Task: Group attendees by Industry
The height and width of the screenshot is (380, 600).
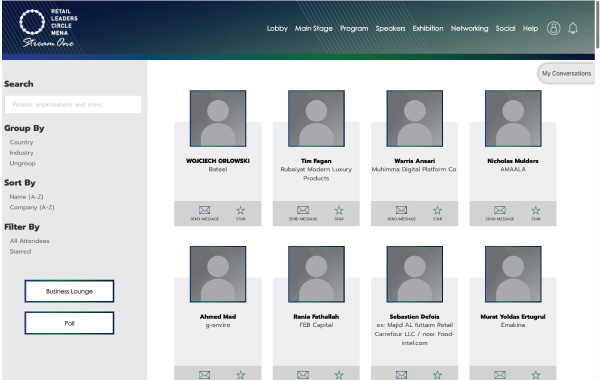Action: point(21,153)
